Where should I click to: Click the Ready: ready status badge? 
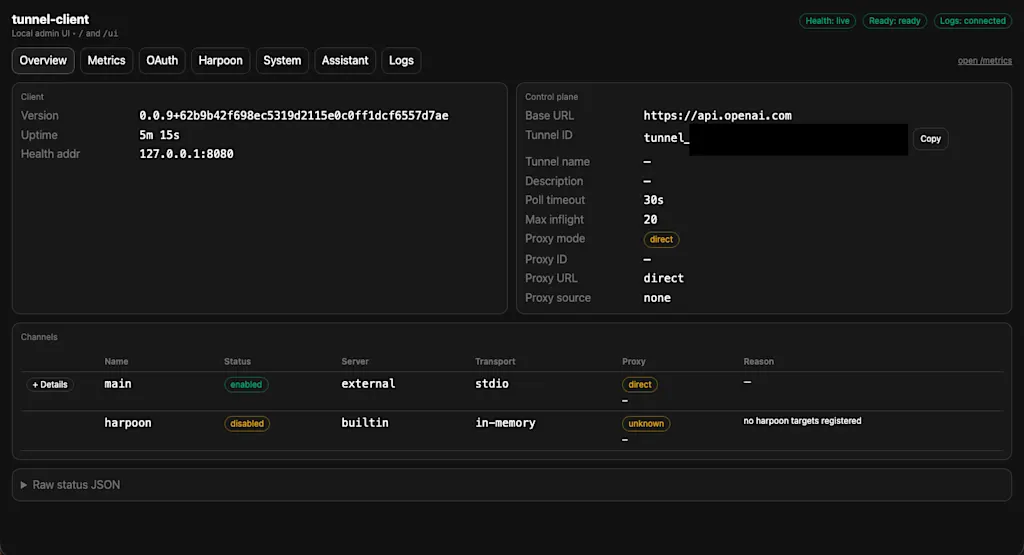(x=895, y=21)
